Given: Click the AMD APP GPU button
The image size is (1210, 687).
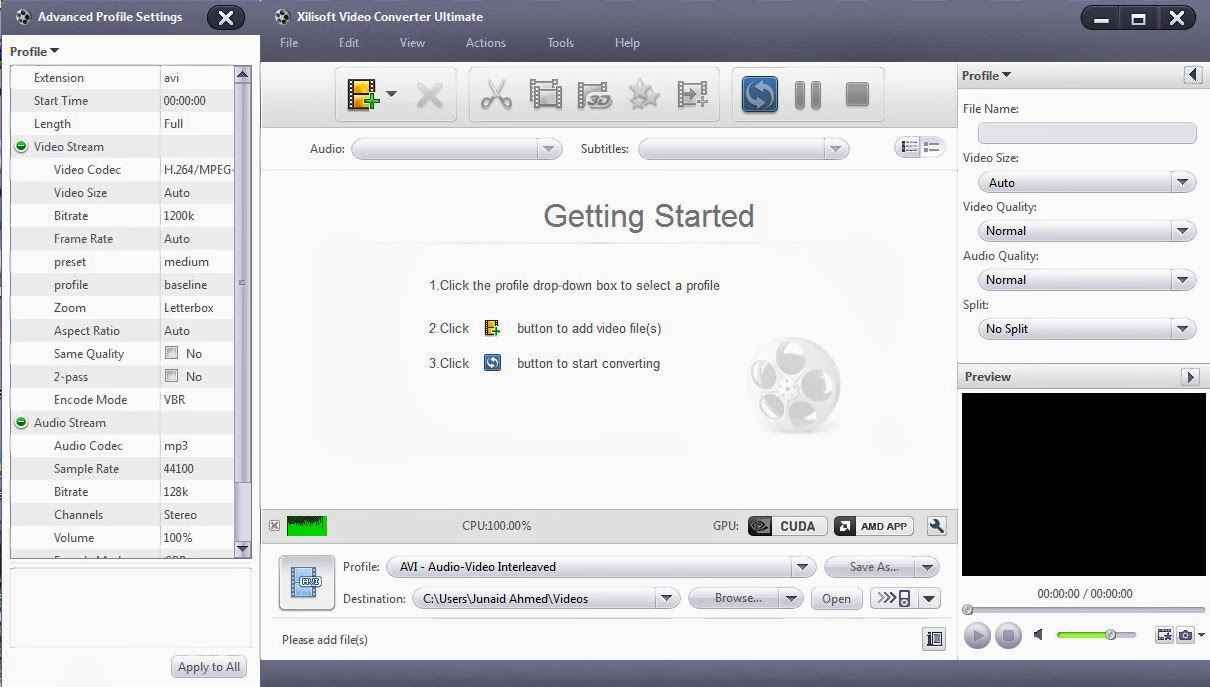Looking at the screenshot, I should pyautogui.click(x=873, y=526).
